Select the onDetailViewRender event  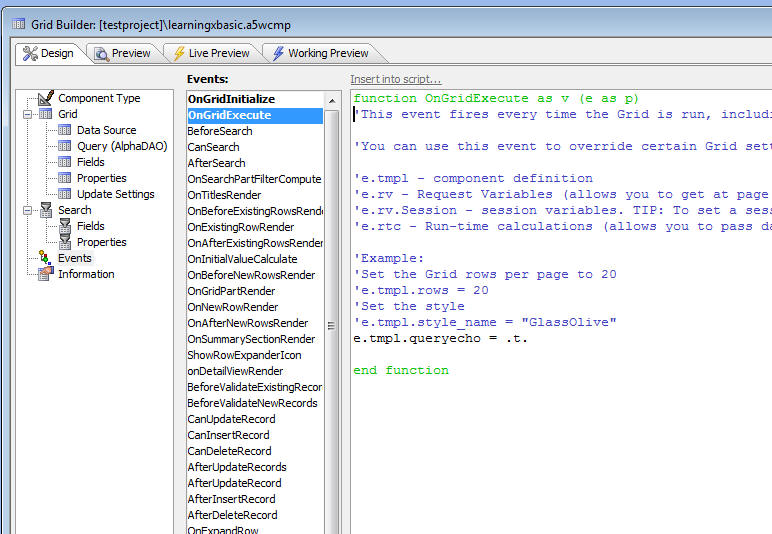pyautogui.click(x=255, y=371)
